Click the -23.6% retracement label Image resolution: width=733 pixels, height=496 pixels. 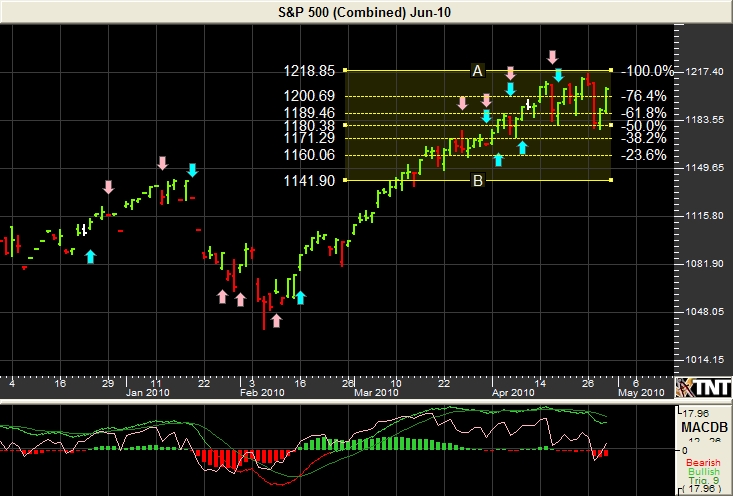click(643, 155)
